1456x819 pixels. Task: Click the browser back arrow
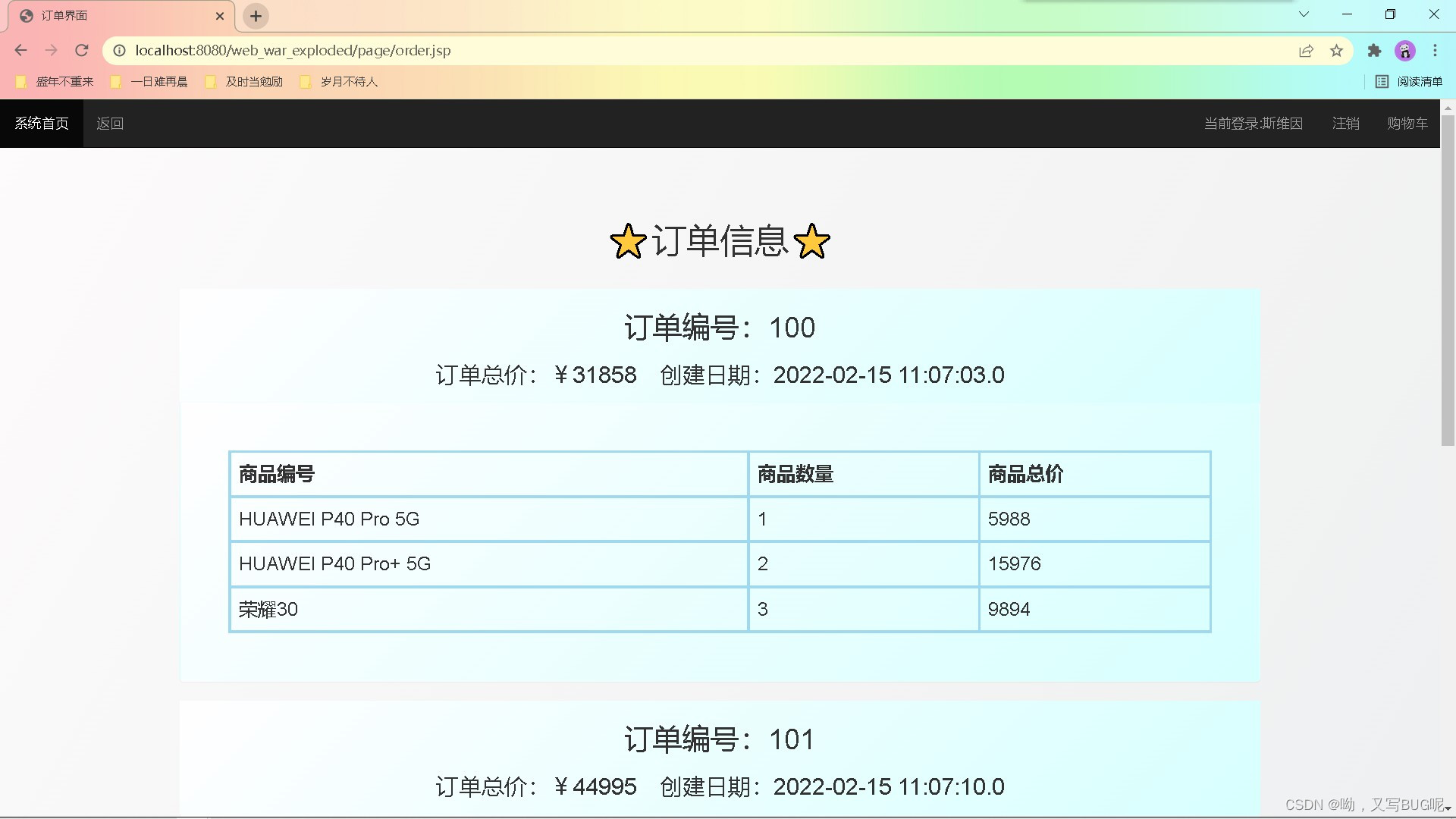pyautogui.click(x=20, y=51)
